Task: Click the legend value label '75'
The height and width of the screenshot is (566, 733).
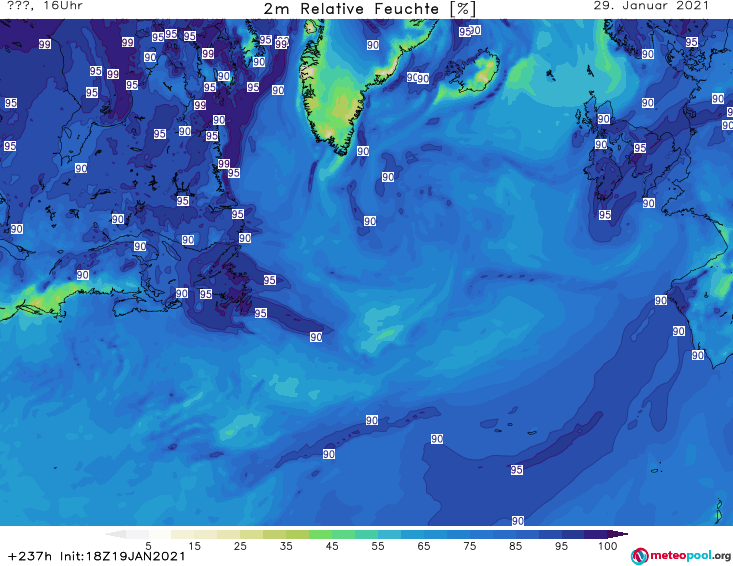Action: [x=469, y=546]
